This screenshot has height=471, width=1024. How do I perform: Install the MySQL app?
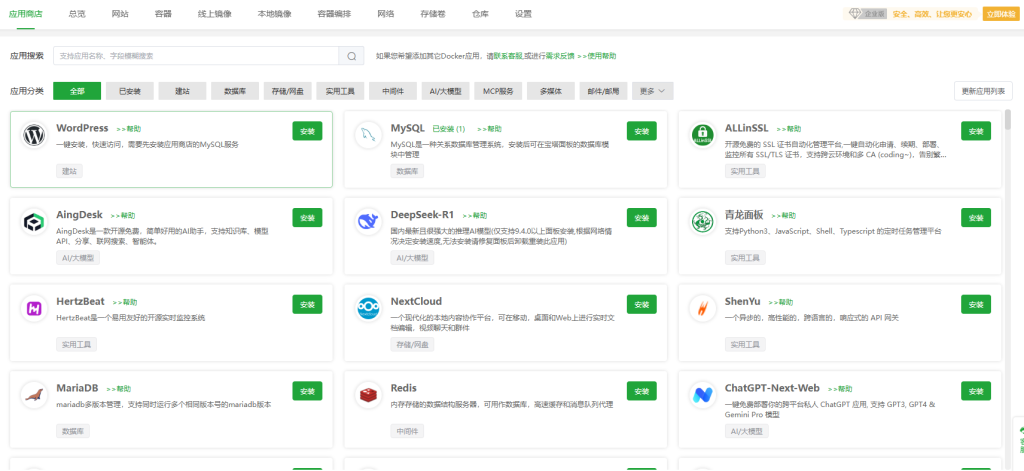(x=641, y=131)
